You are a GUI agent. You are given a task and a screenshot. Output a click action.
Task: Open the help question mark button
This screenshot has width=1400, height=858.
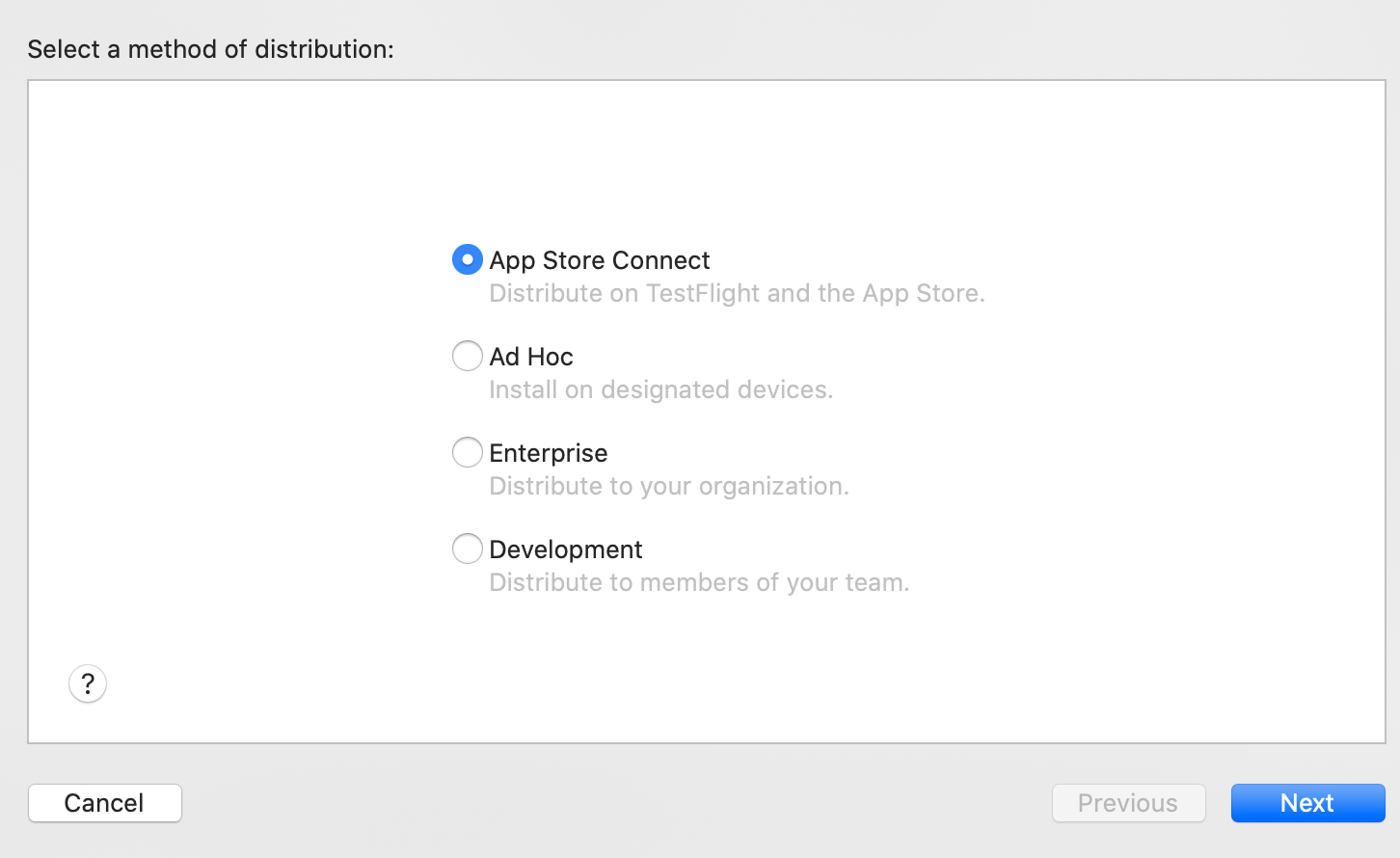[88, 684]
